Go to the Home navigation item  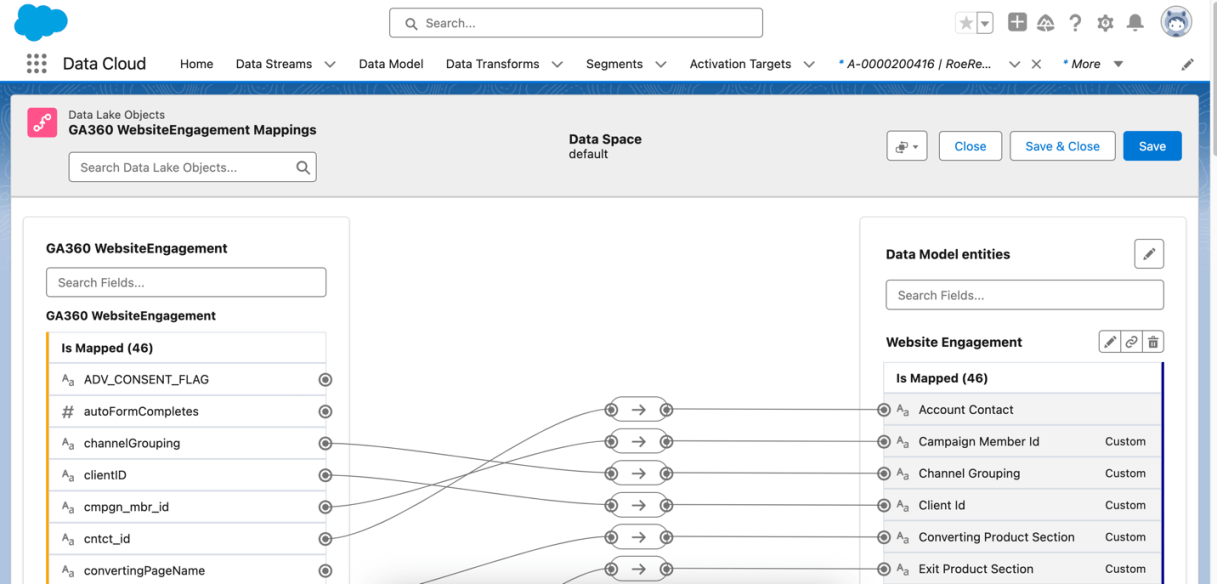pyautogui.click(x=196, y=63)
